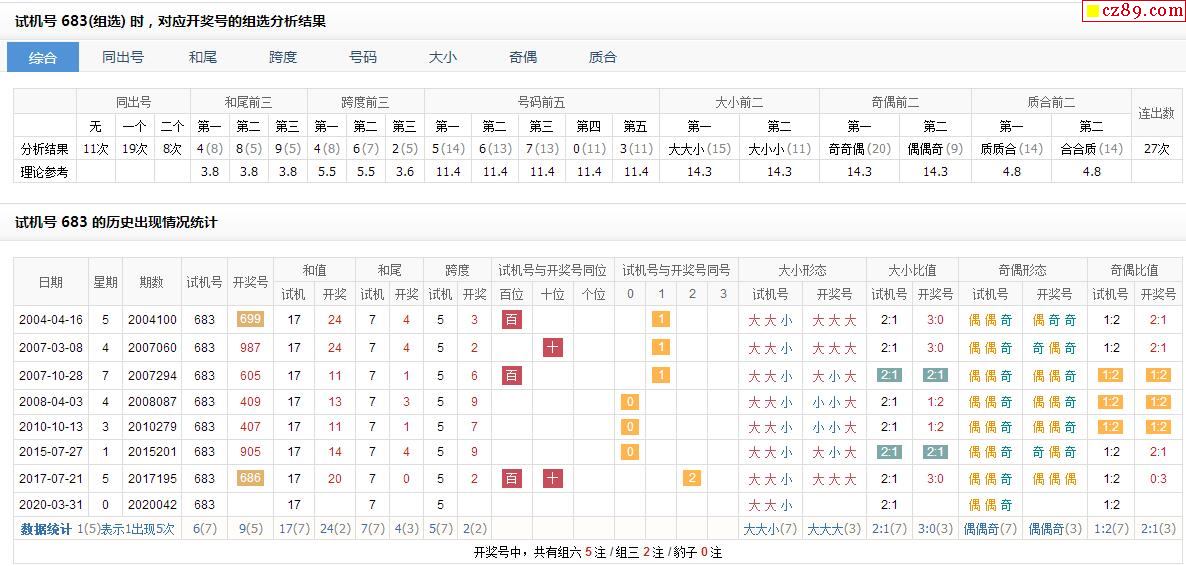1186x566 pixels.
Task: Click the highlighted 686 draw number badge
Action: (x=250, y=478)
